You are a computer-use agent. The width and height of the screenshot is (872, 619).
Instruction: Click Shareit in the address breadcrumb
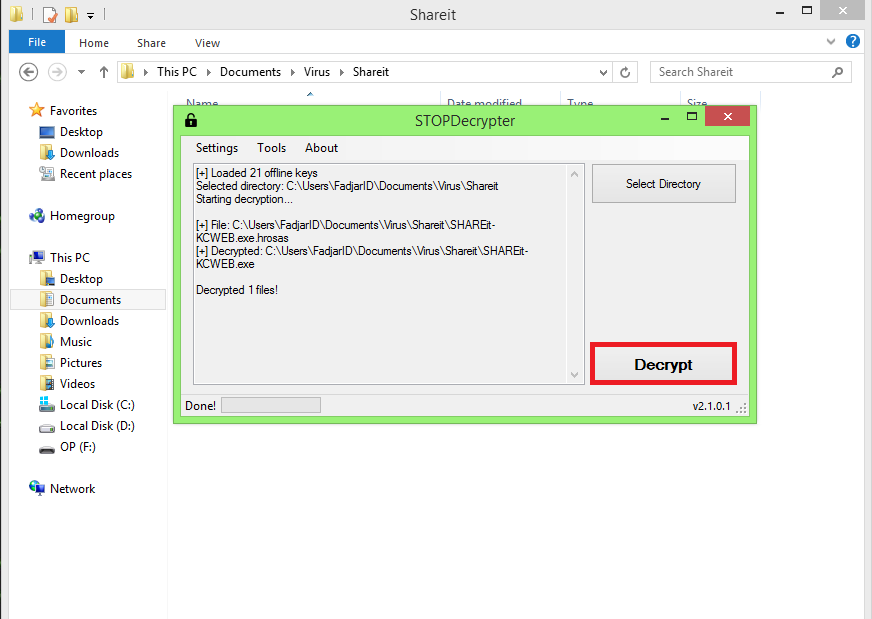(x=370, y=72)
